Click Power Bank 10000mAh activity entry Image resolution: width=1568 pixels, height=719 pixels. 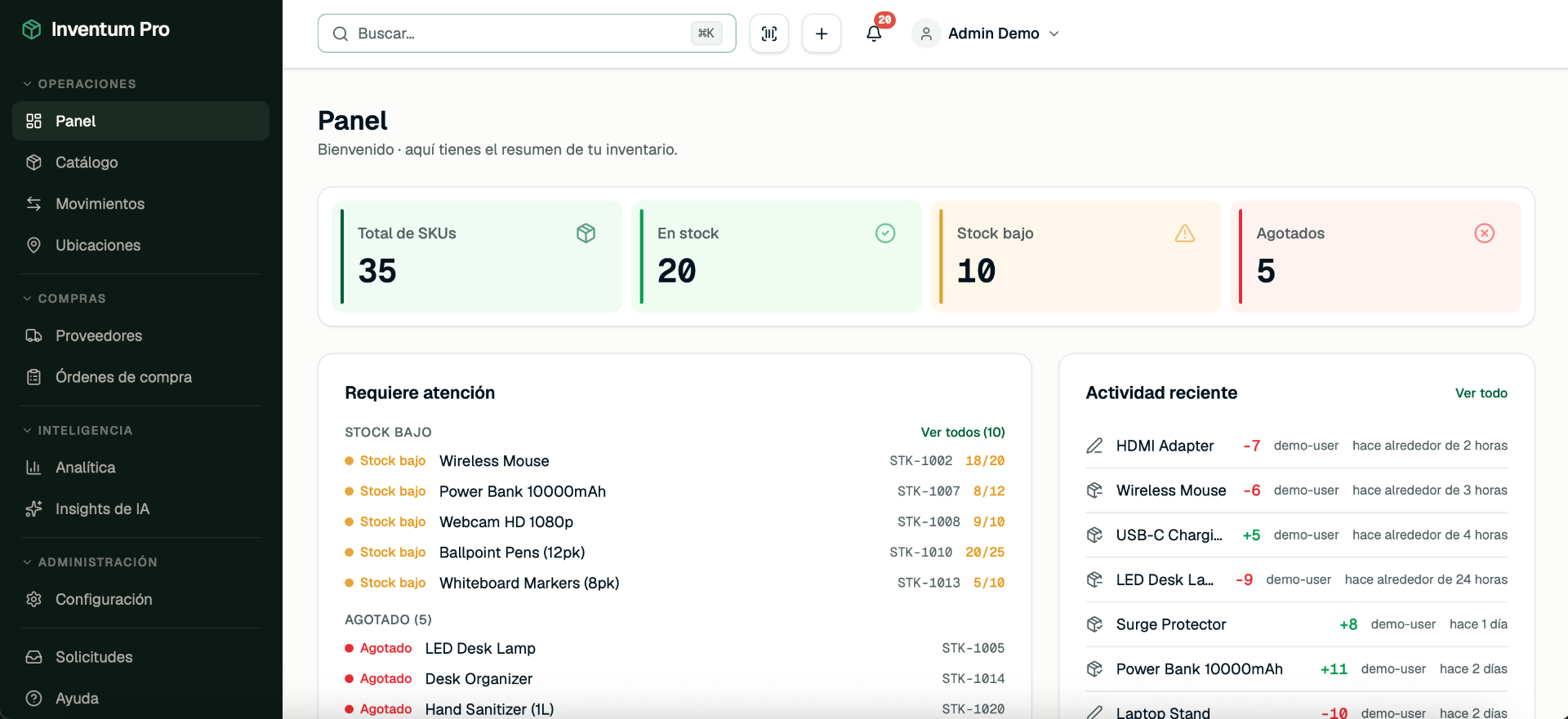(1297, 669)
